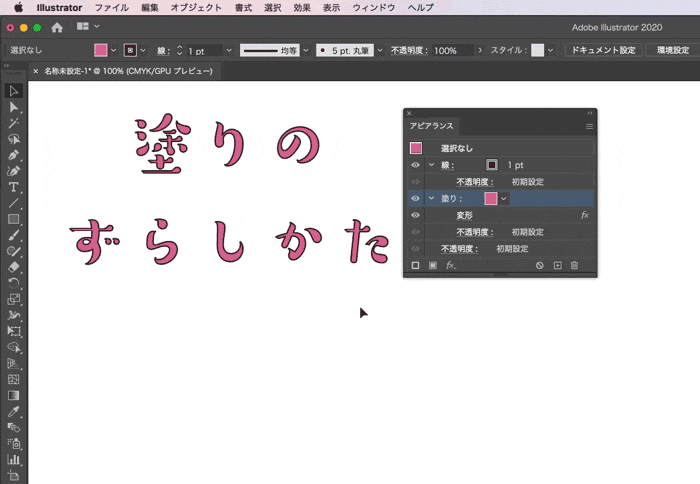700x484 pixels.
Task: Select the Type tool
Action: coord(14,187)
